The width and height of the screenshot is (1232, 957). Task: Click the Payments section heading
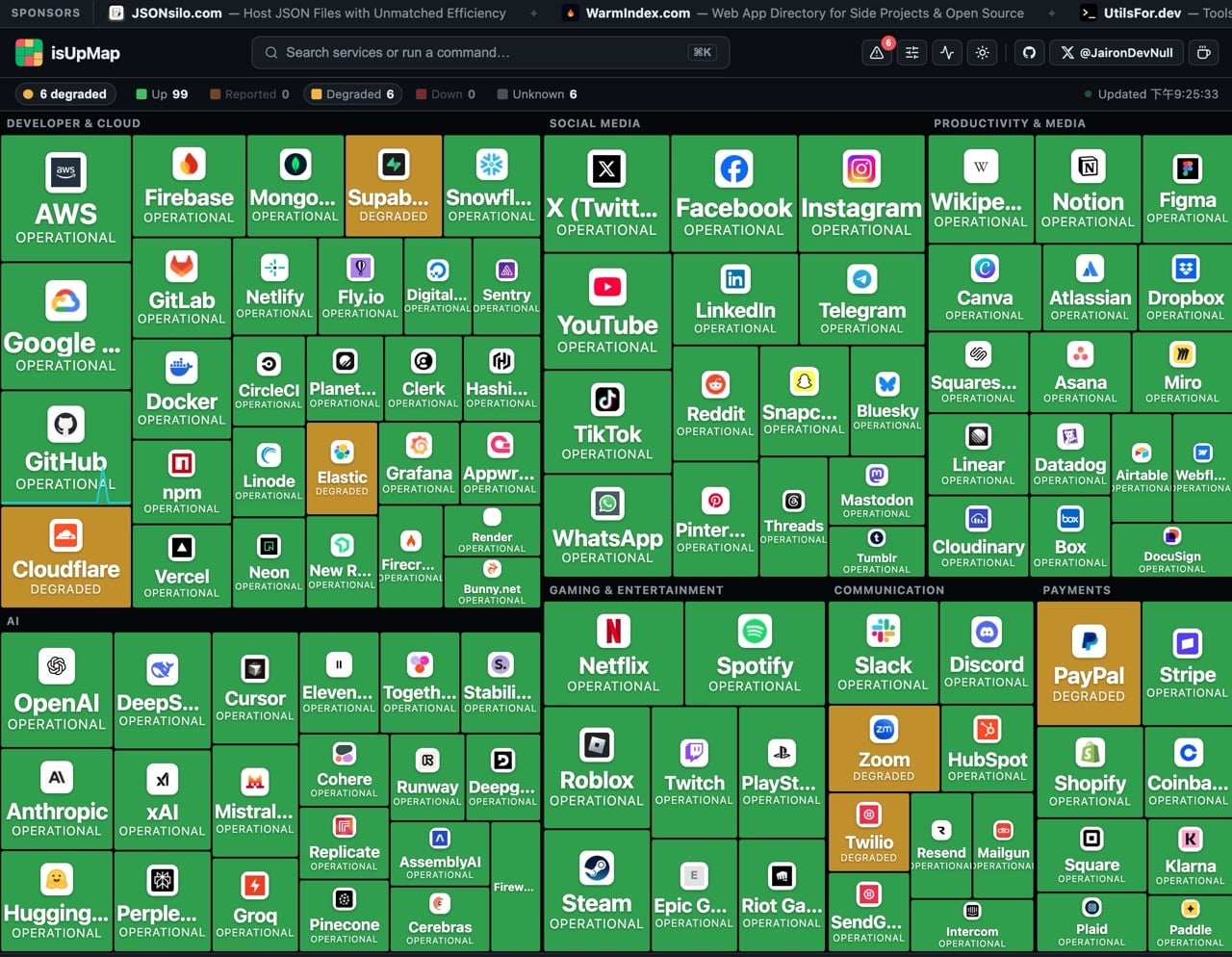pos(1076,590)
